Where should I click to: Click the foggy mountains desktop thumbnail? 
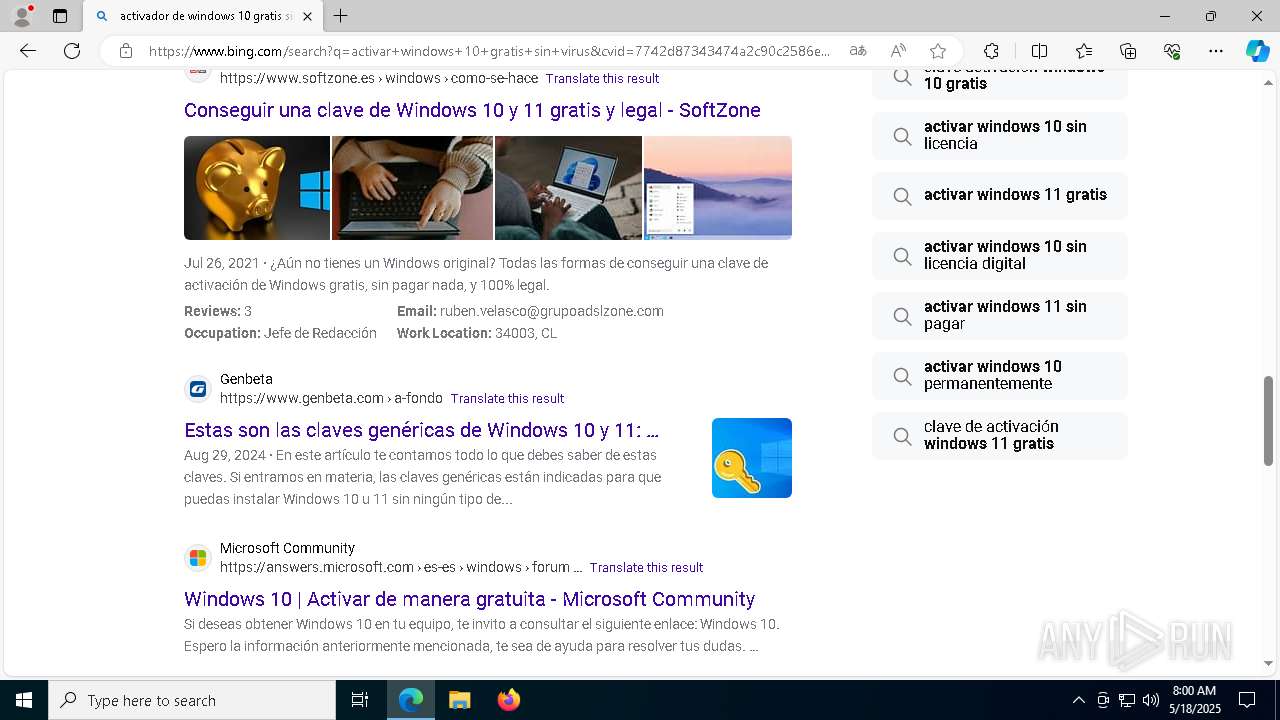click(x=718, y=188)
